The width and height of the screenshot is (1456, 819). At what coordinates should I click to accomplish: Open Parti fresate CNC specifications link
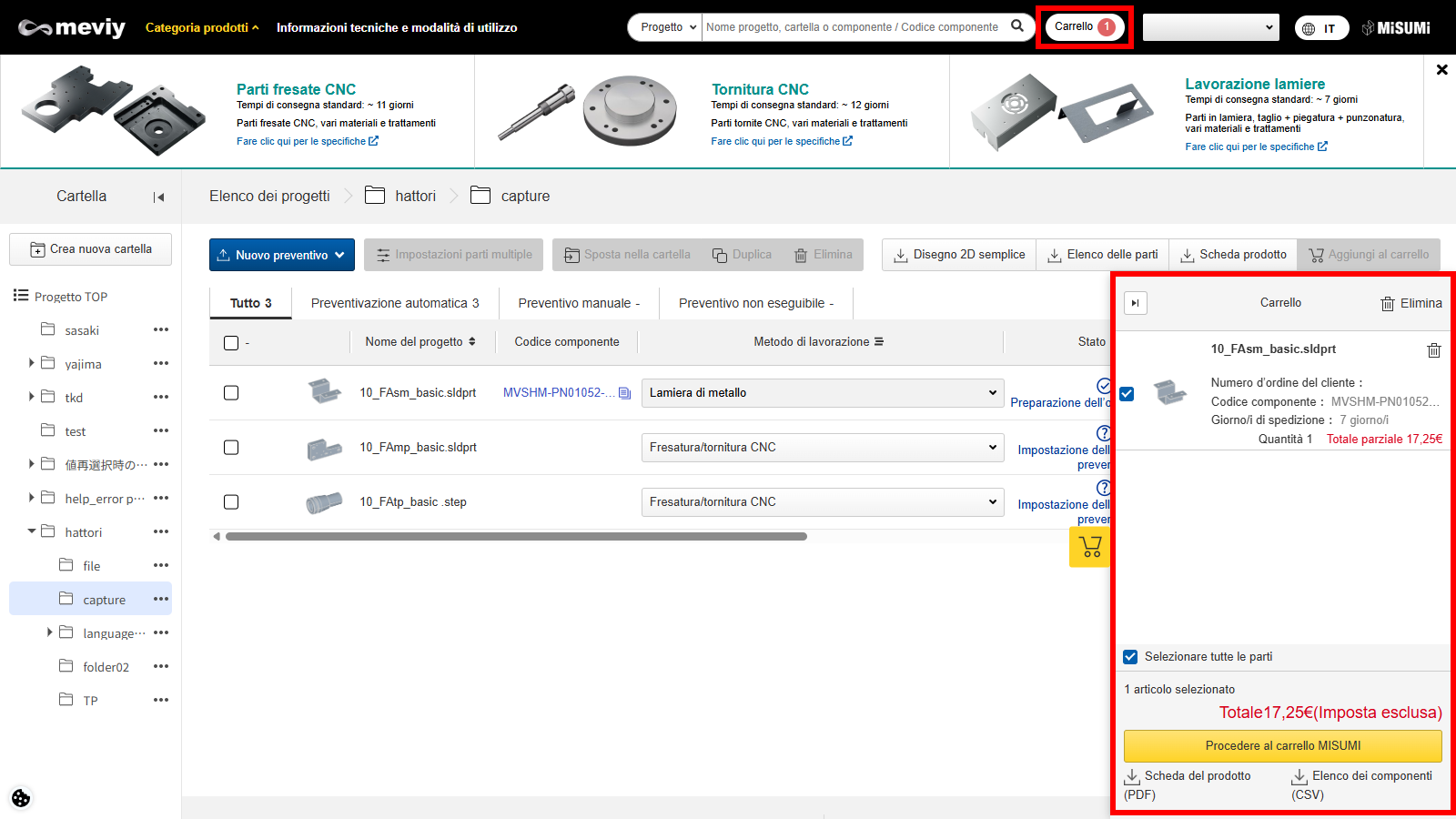click(307, 141)
